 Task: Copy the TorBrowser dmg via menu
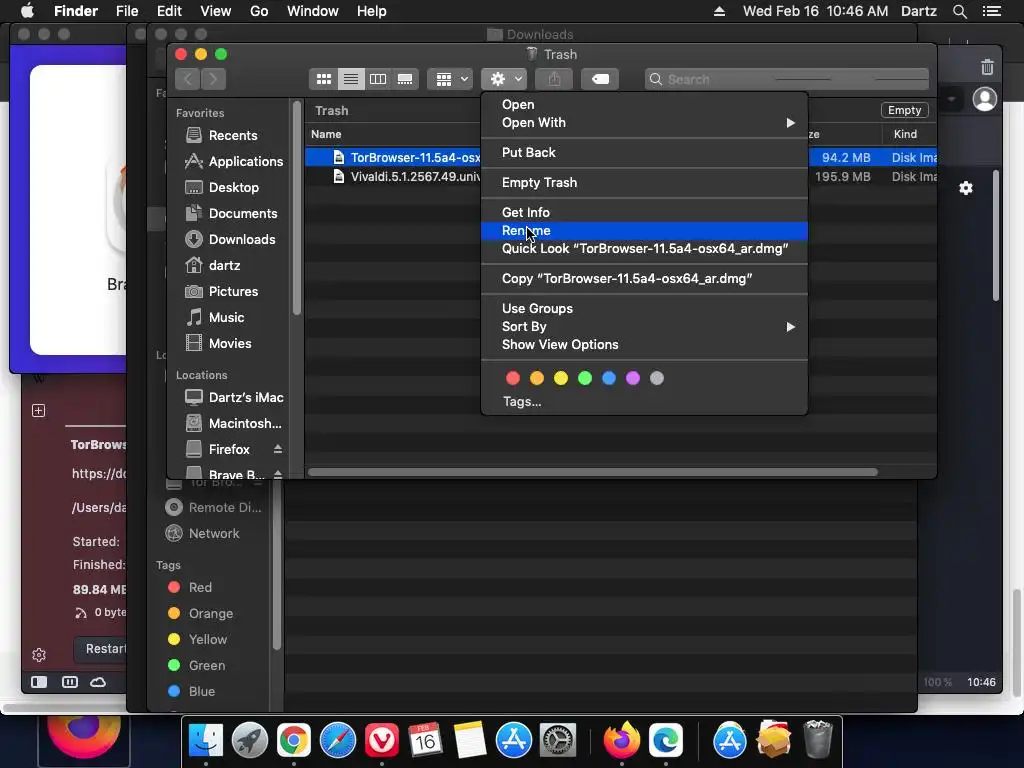point(644,279)
